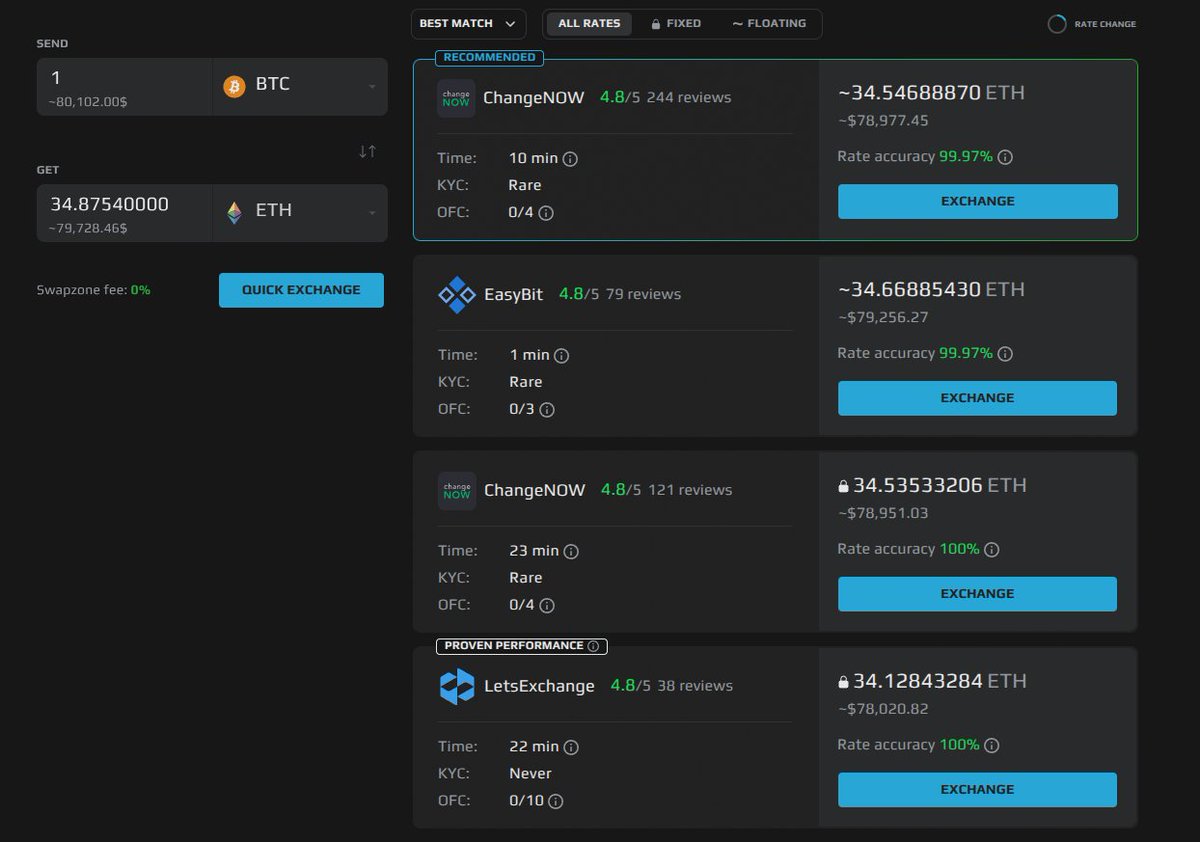
Task: Open 121 reviews for ChangeNOW
Action: click(x=690, y=490)
